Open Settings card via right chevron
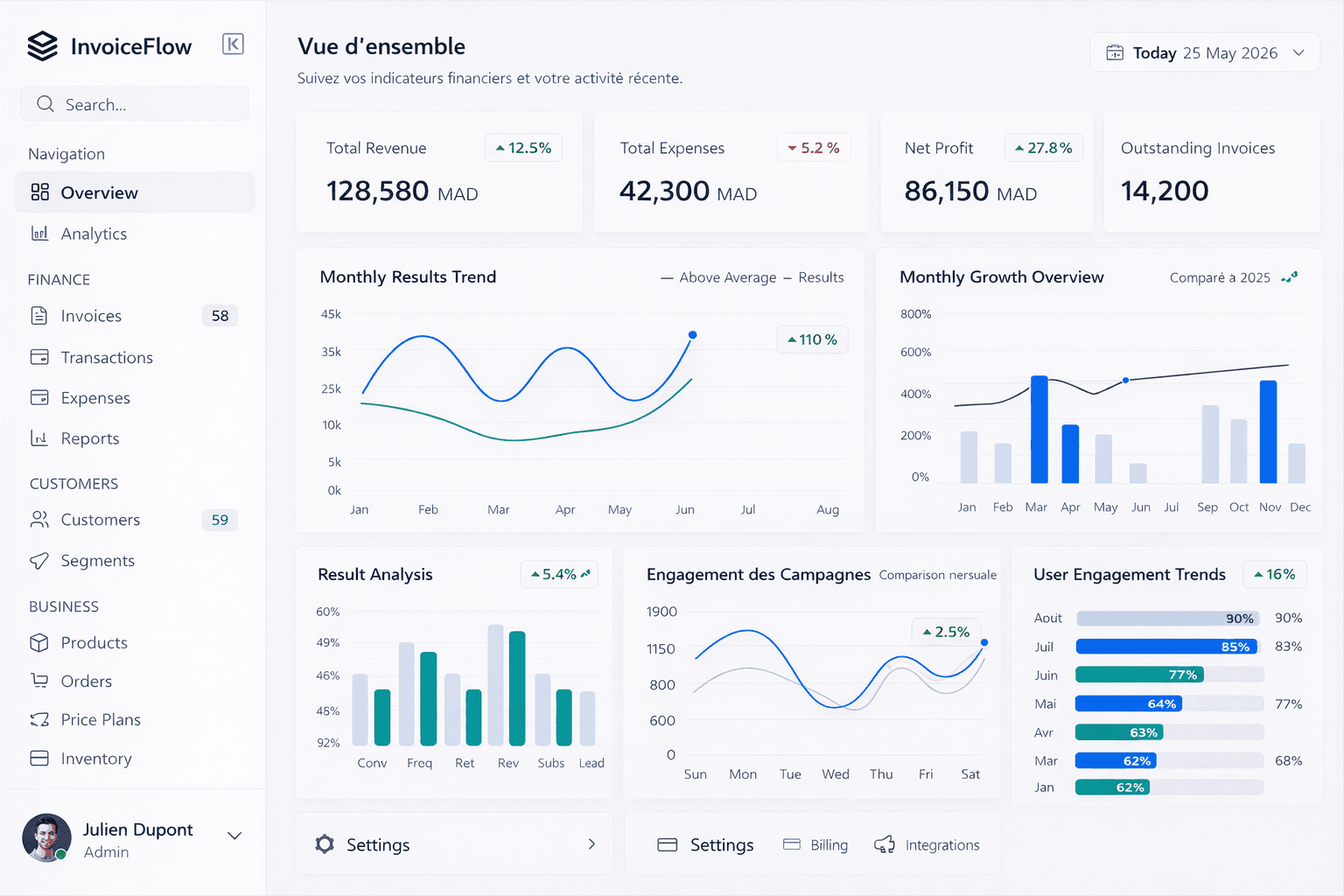 tap(592, 844)
